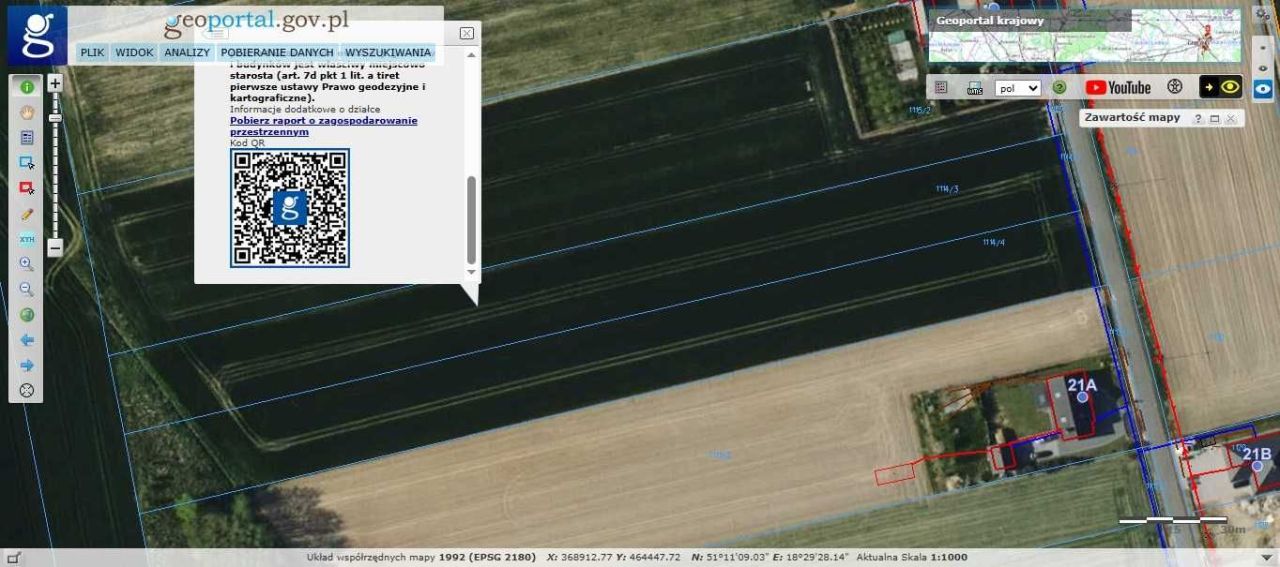Open the WIDOK menu
Viewport: 1280px width, 567px height.
(134, 52)
